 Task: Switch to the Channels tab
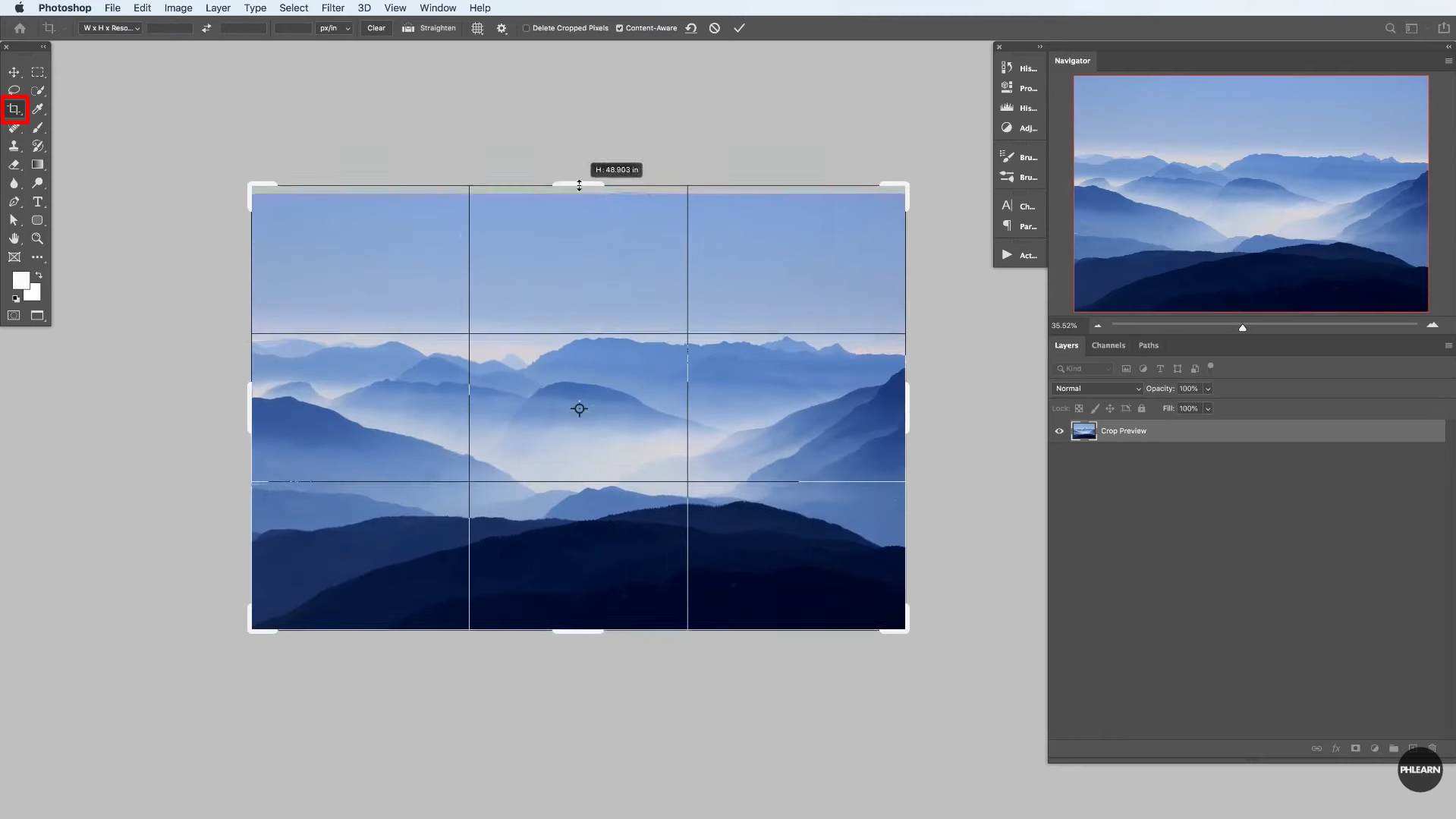tap(1108, 345)
